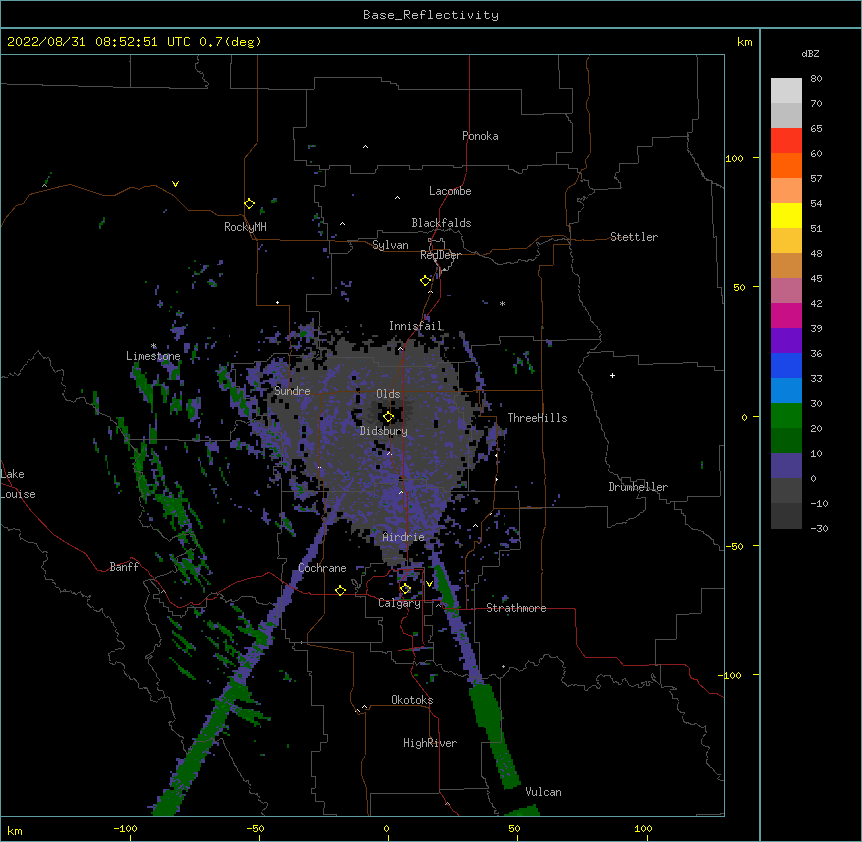Click the Calgary city label
862x842 pixels.
399,603
